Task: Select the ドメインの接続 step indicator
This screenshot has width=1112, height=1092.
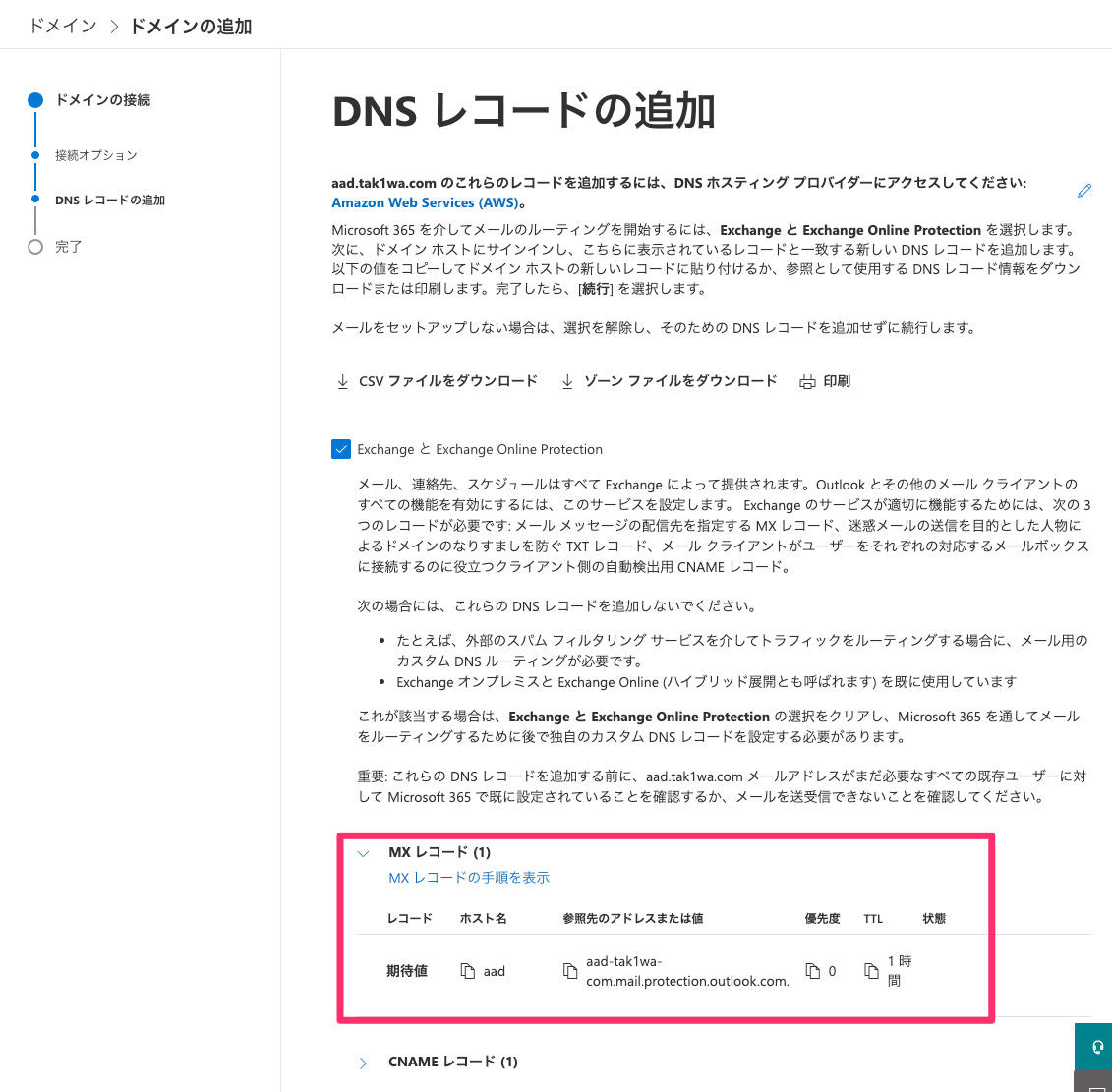Action: 36,99
